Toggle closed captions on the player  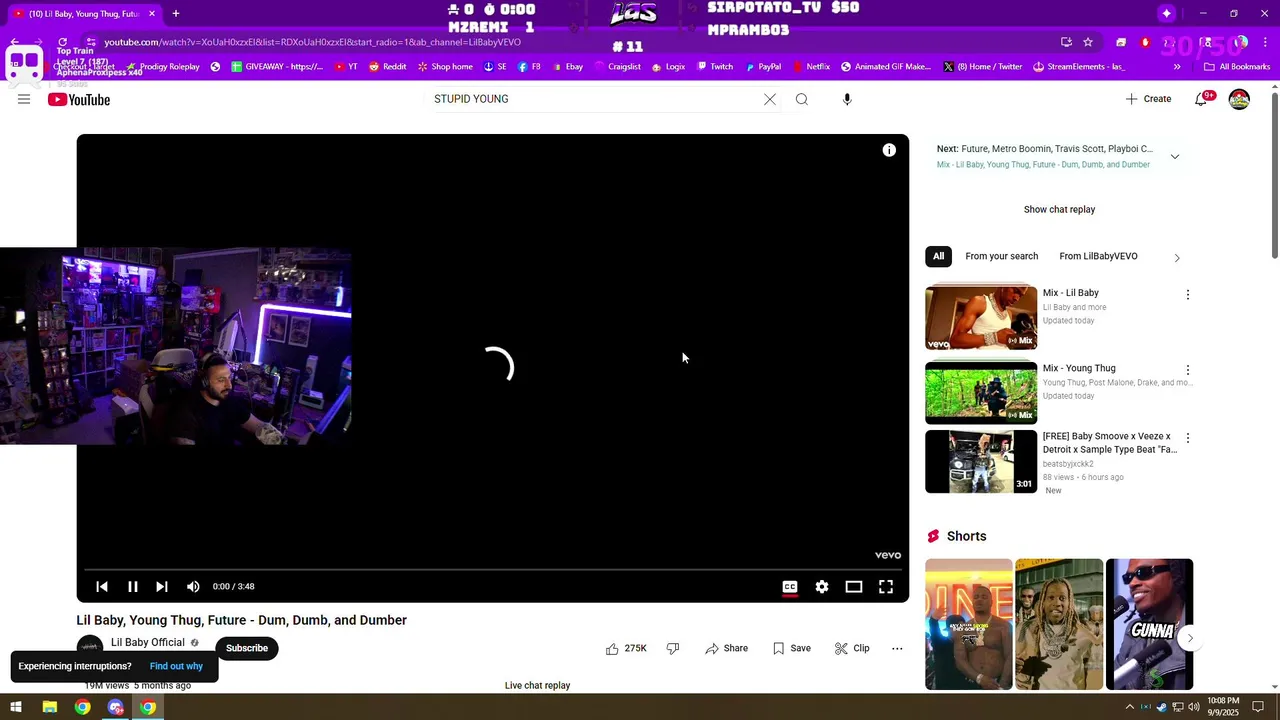tap(790, 587)
